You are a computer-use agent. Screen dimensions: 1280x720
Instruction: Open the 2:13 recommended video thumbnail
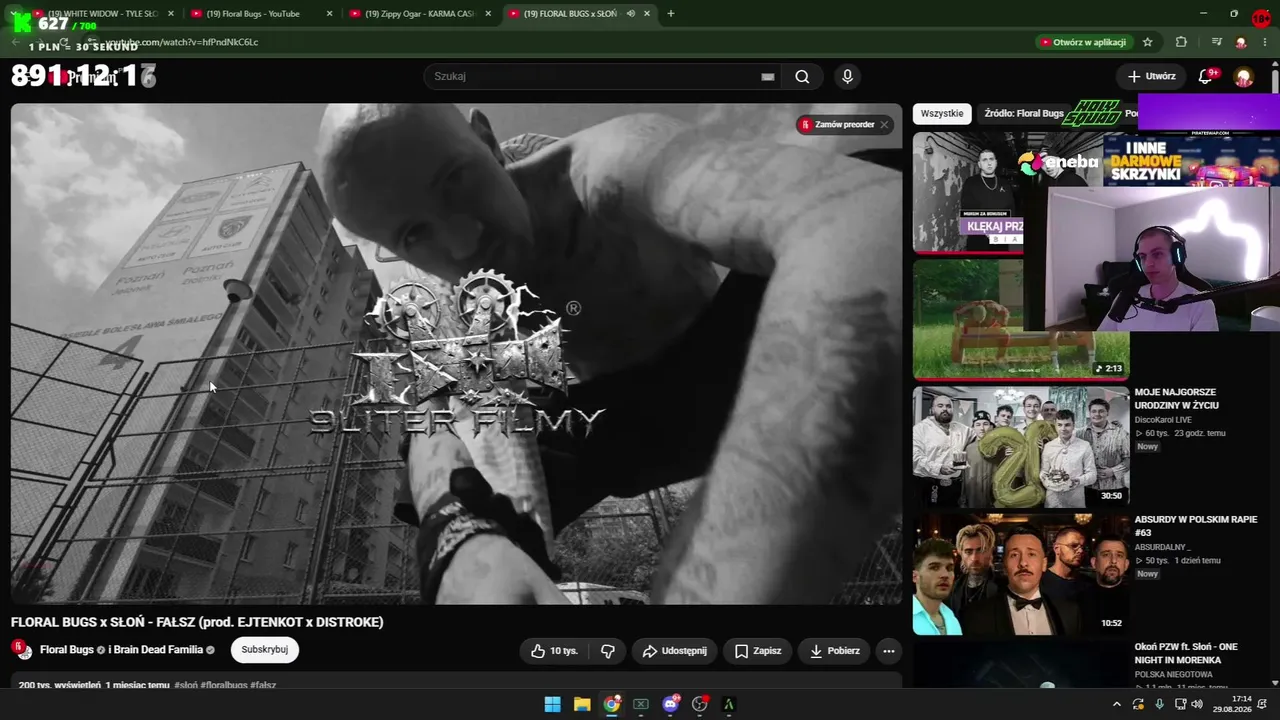(1021, 320)
